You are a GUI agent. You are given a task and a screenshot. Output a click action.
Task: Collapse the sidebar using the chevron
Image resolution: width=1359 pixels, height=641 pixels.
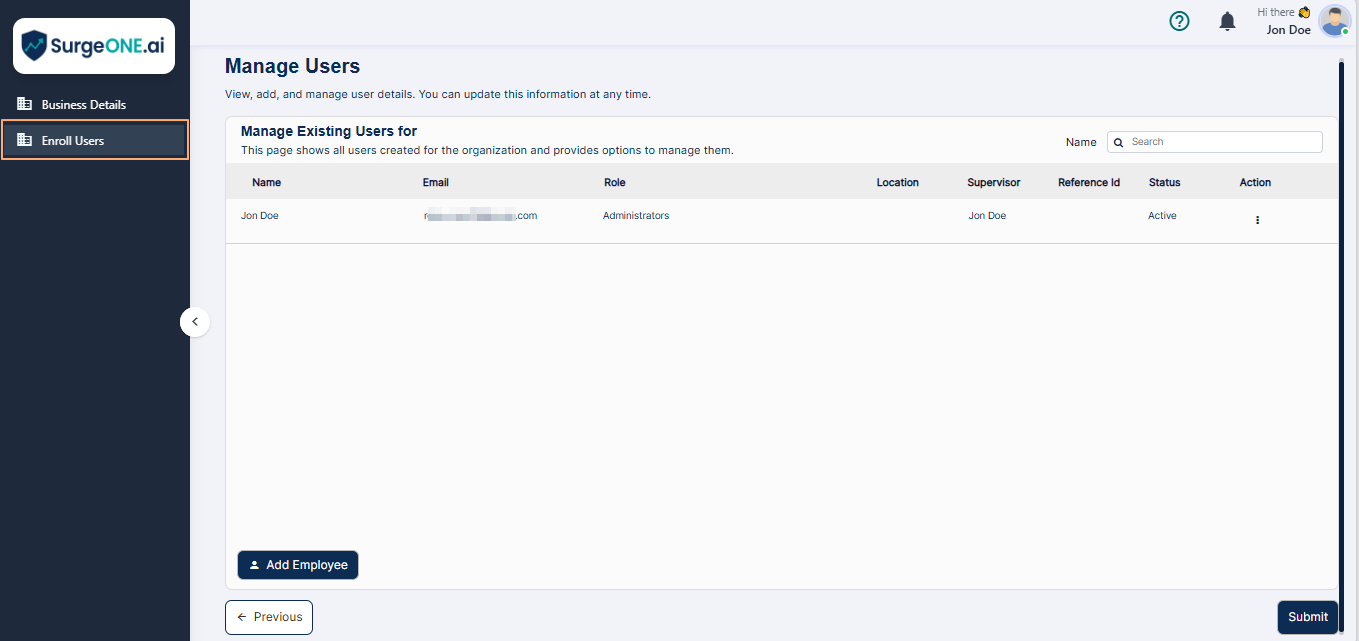click(195, 321)
